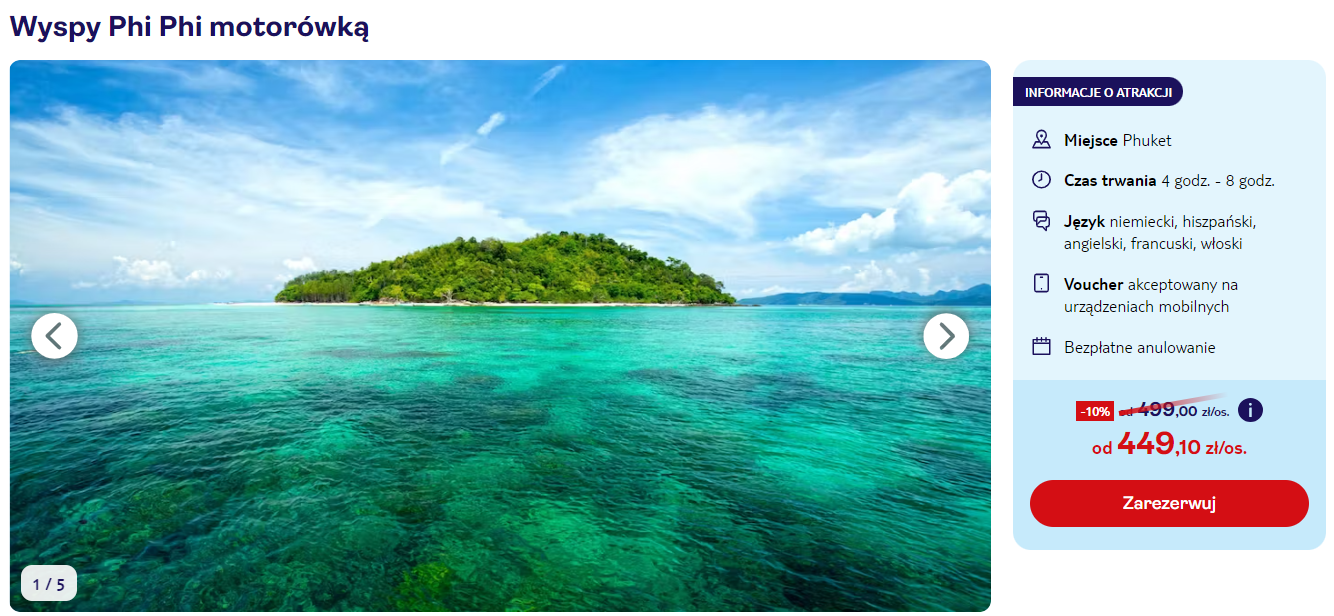Click the clock icon by Czas trwania

(1042, 180)
